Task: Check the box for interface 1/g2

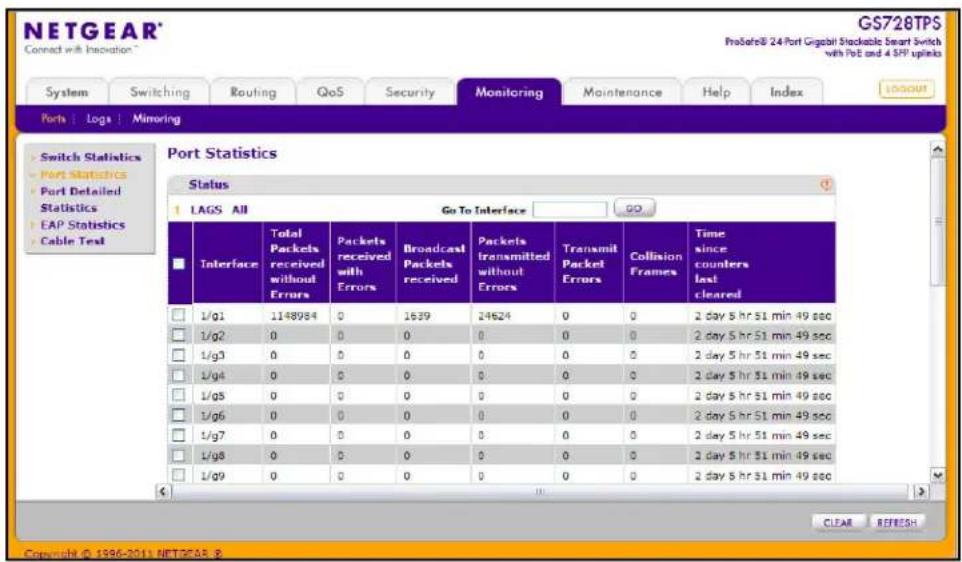Action: [179, 336]
